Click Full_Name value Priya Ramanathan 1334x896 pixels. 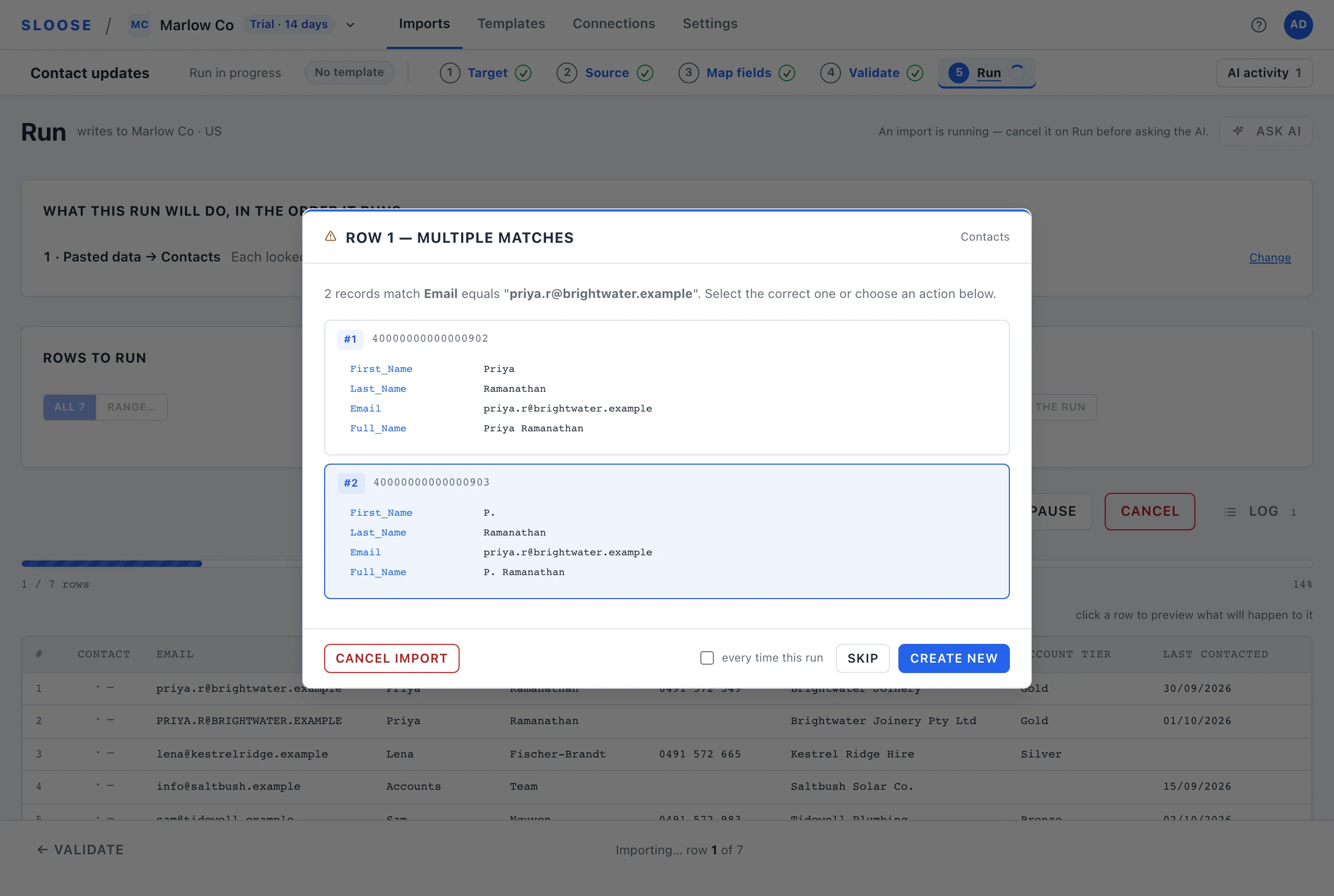click(533, 428)
